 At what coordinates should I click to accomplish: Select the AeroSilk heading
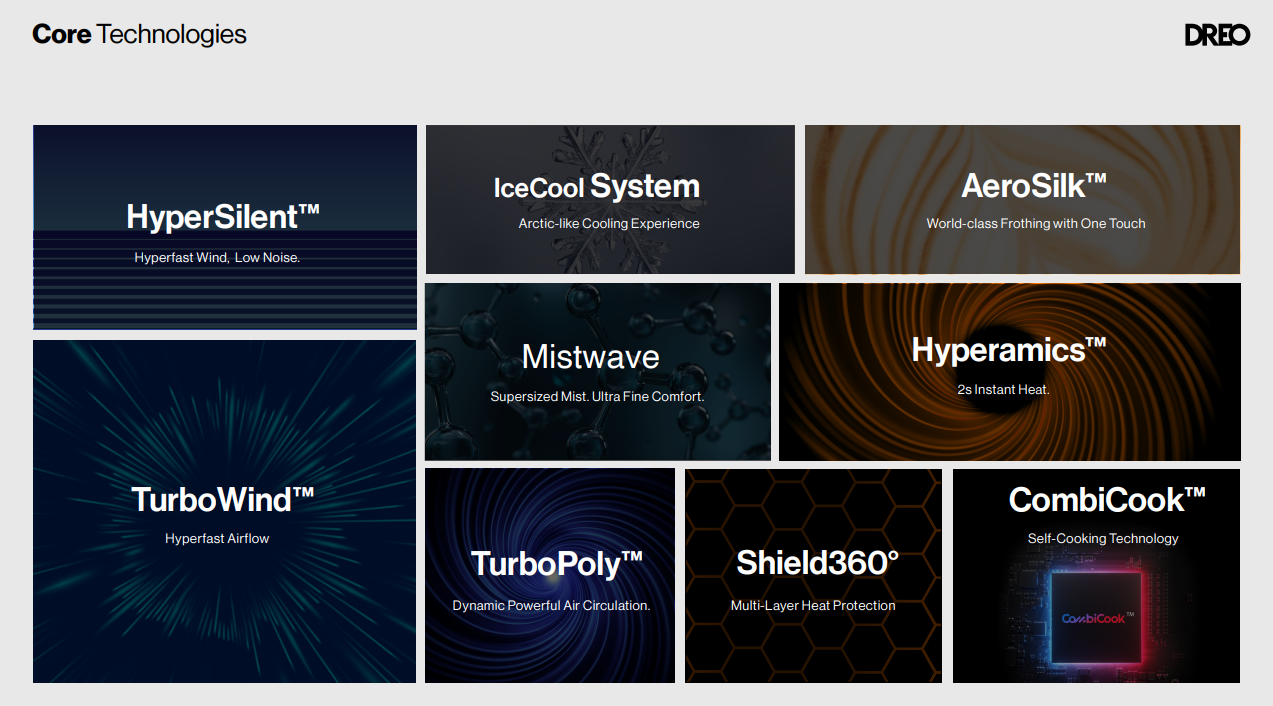coord(1034,186)
